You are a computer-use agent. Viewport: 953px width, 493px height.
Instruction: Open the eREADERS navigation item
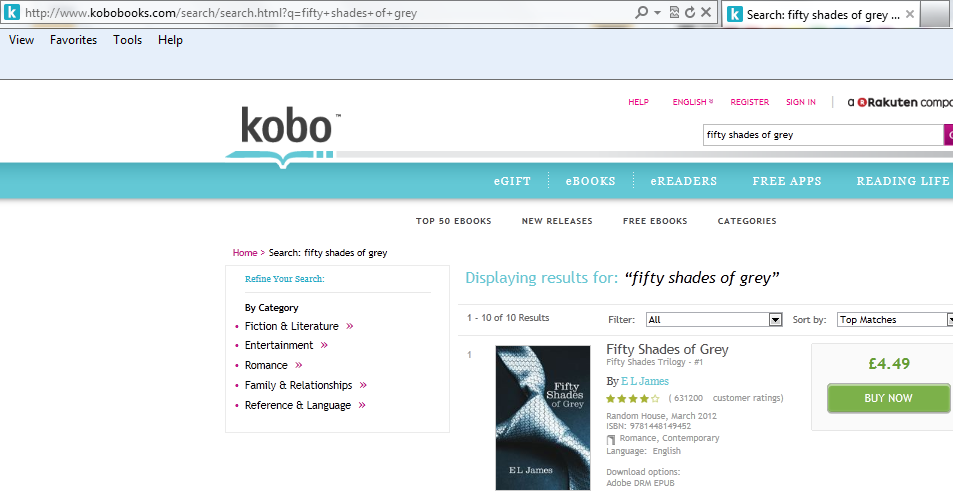pos(683,181)
